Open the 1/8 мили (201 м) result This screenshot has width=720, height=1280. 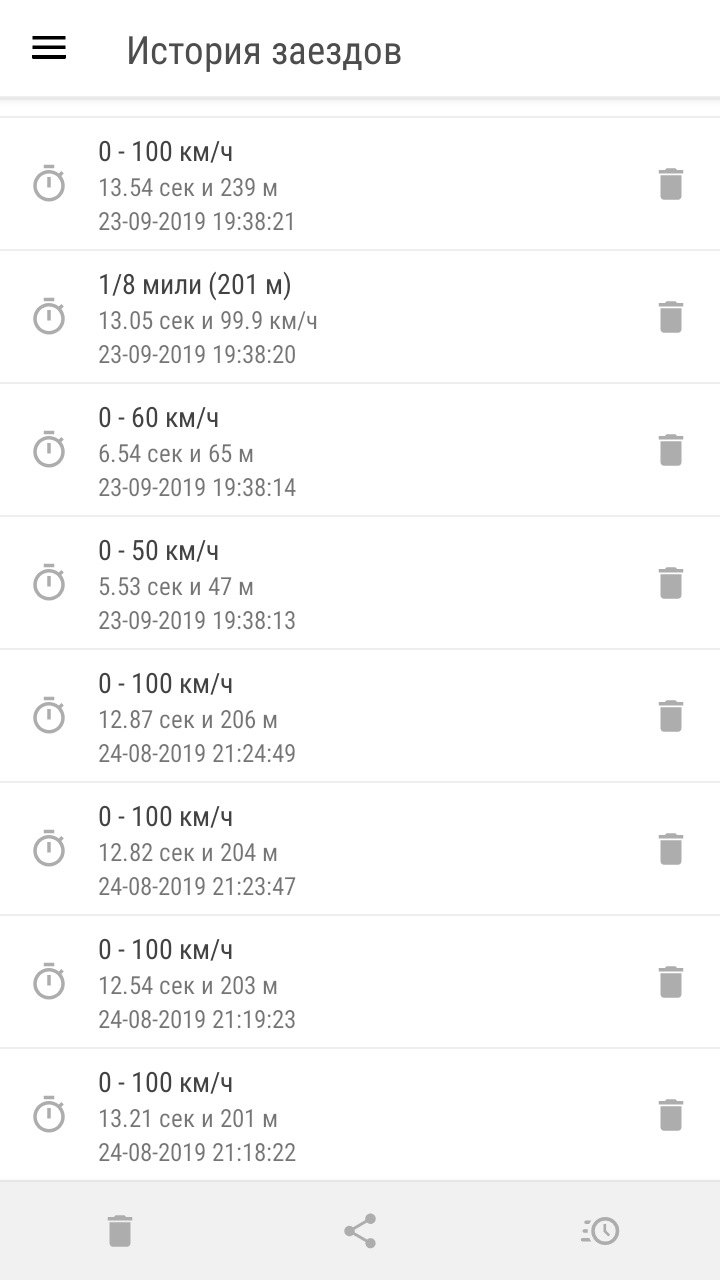point(360,317)
